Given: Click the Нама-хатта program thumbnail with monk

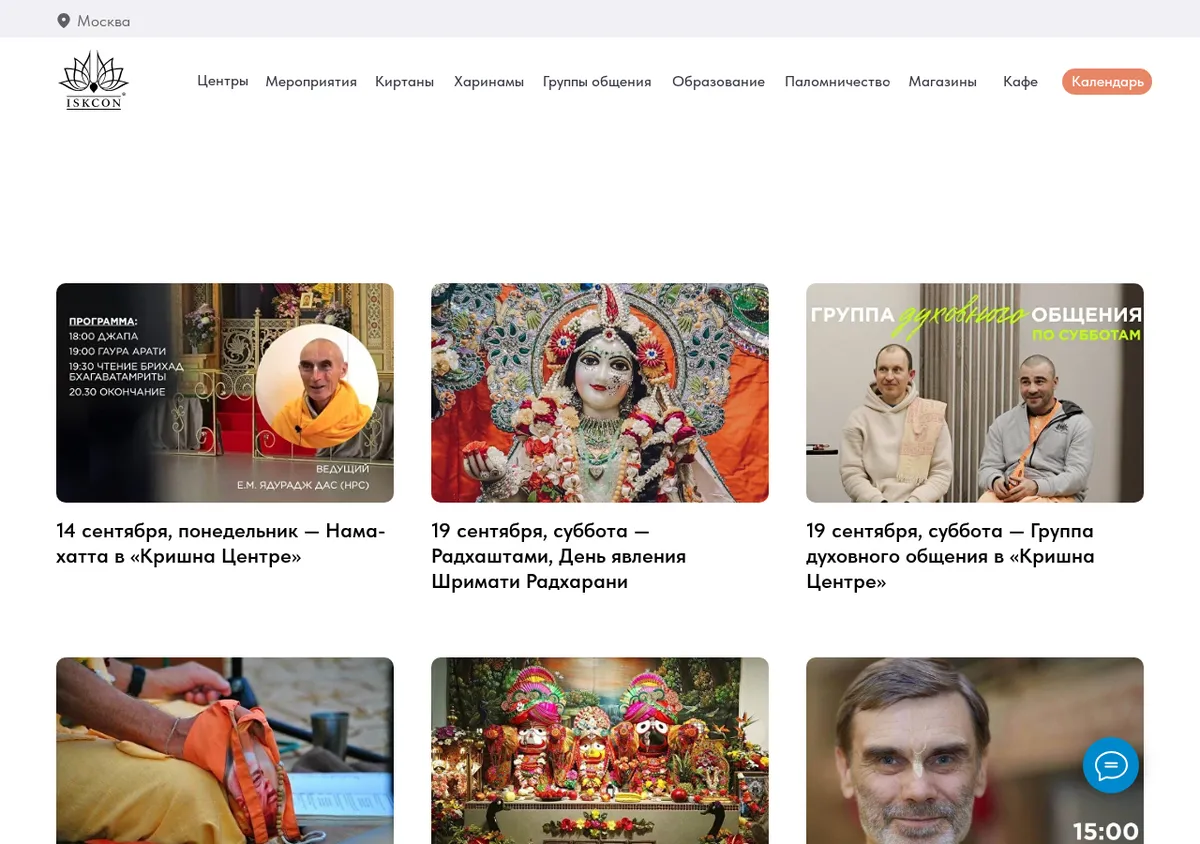Looking at the screenshot, I should click(x=225, y=393).
